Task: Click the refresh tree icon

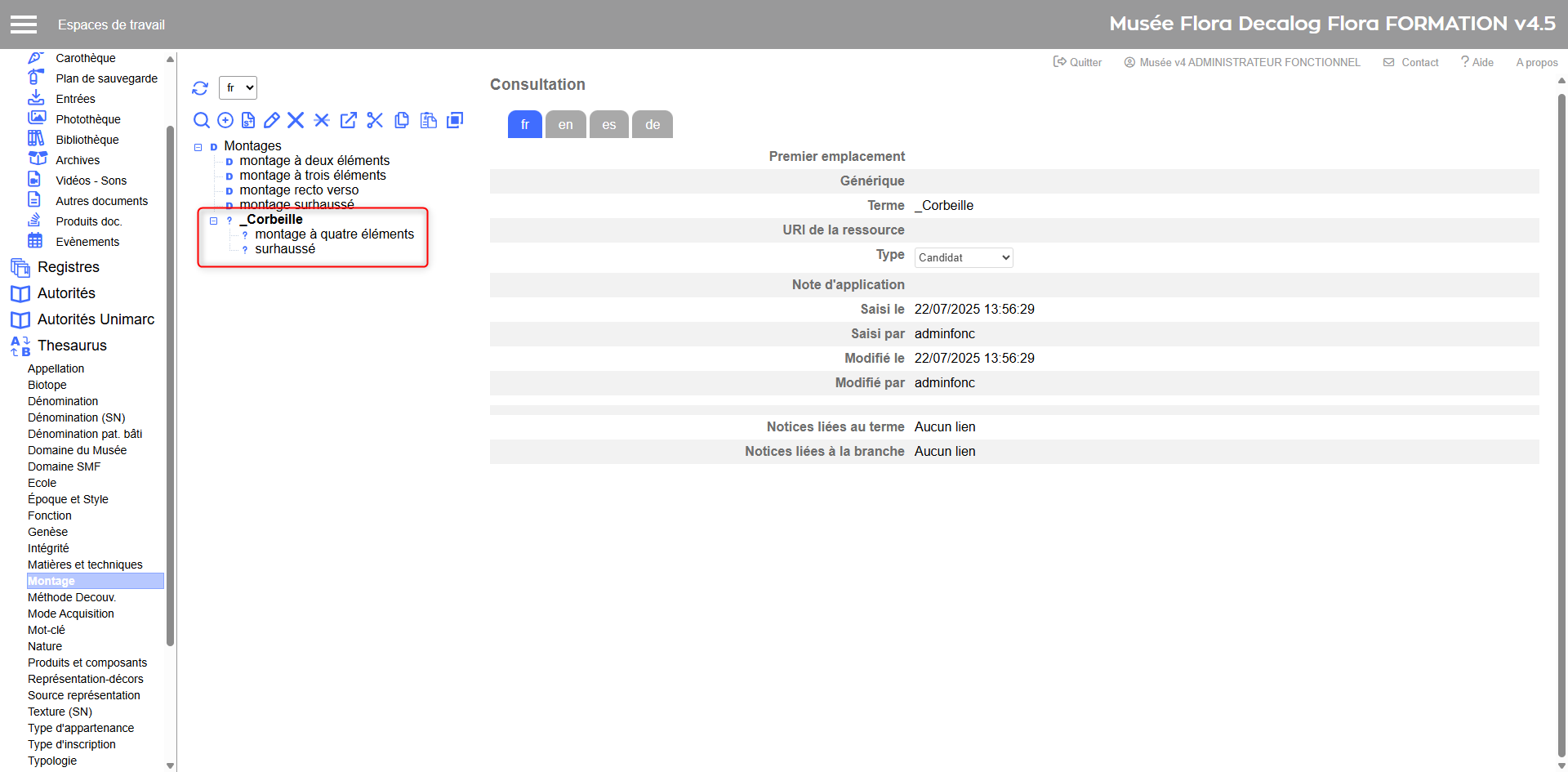Action: point(200,88)
